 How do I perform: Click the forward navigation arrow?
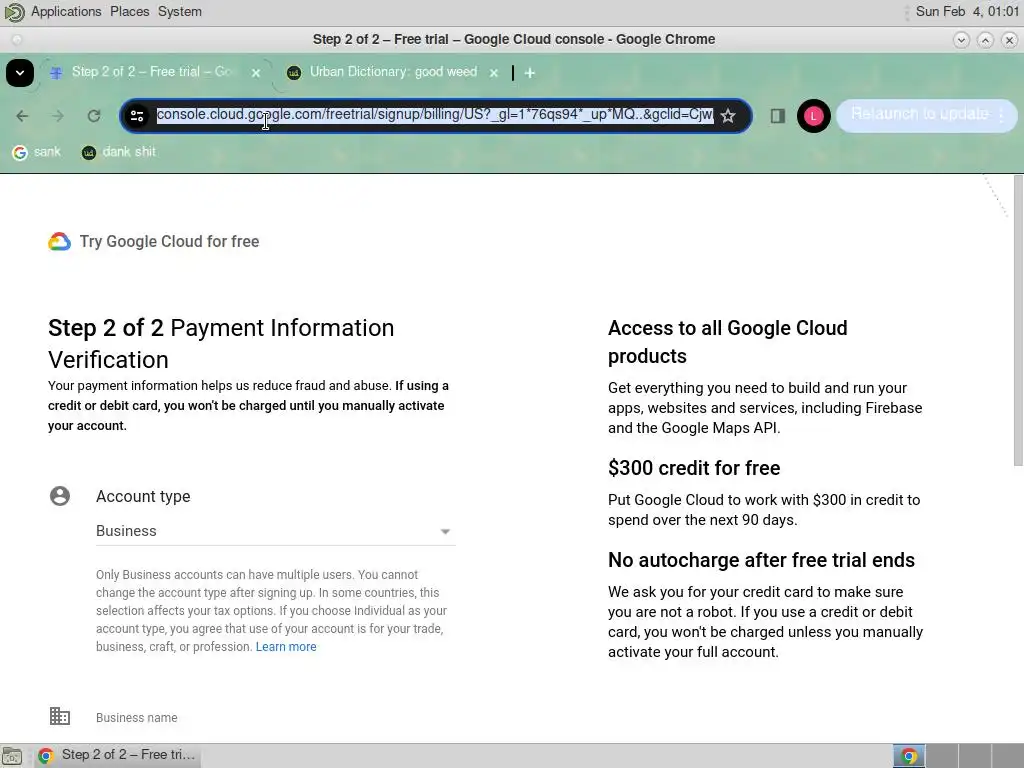click(58, 116)
